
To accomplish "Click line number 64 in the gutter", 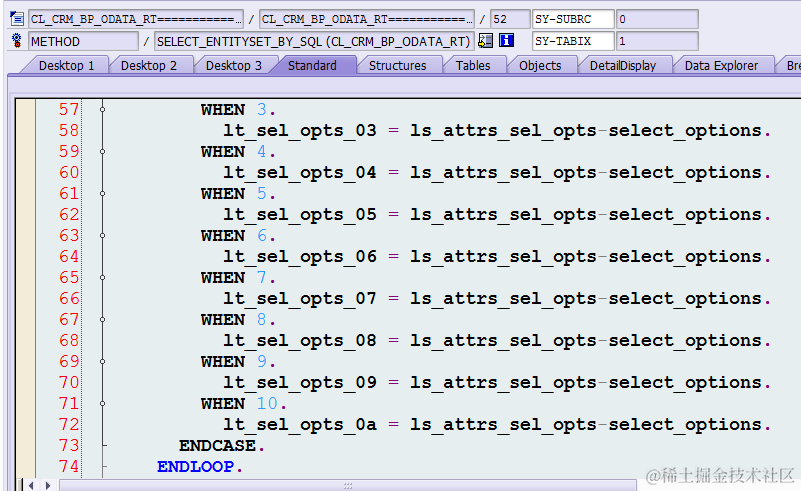I will coord(69,256).
